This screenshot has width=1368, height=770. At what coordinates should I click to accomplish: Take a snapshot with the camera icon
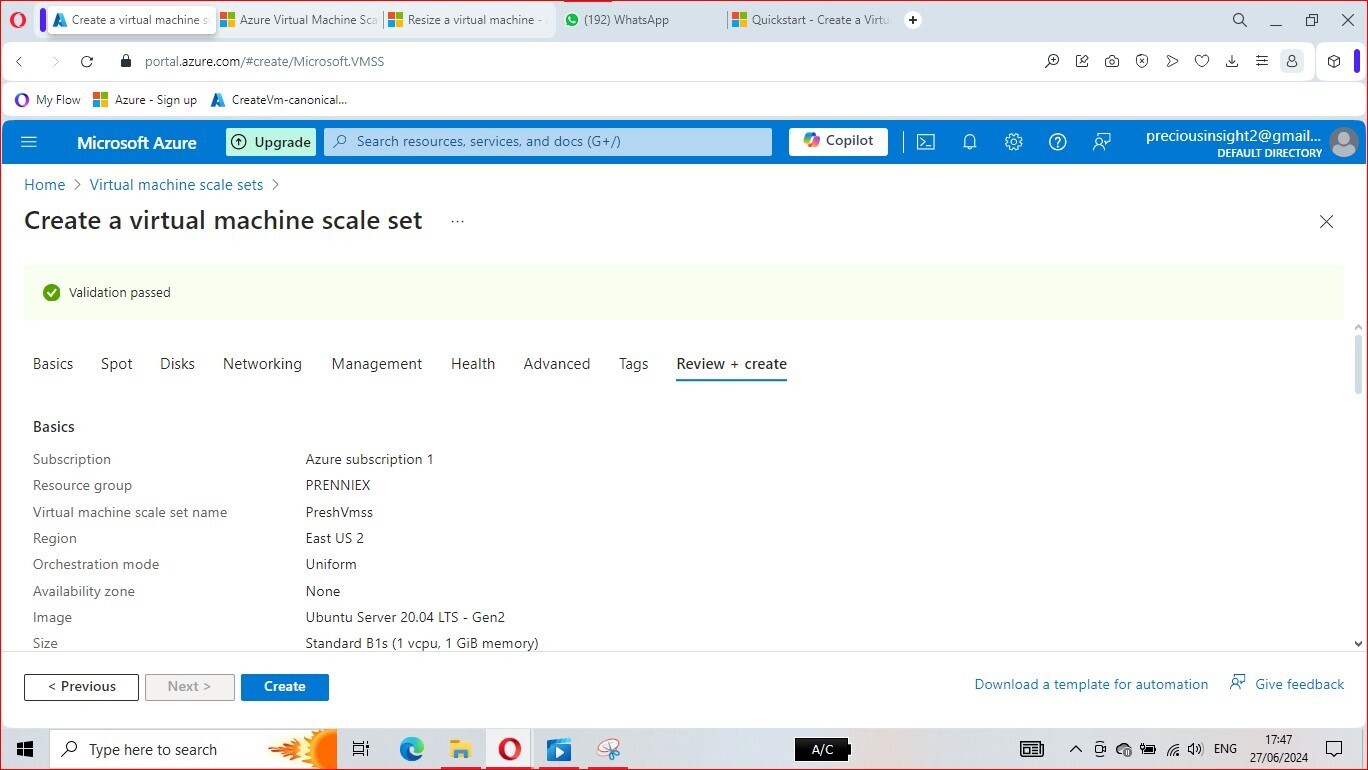[1112, 61]
